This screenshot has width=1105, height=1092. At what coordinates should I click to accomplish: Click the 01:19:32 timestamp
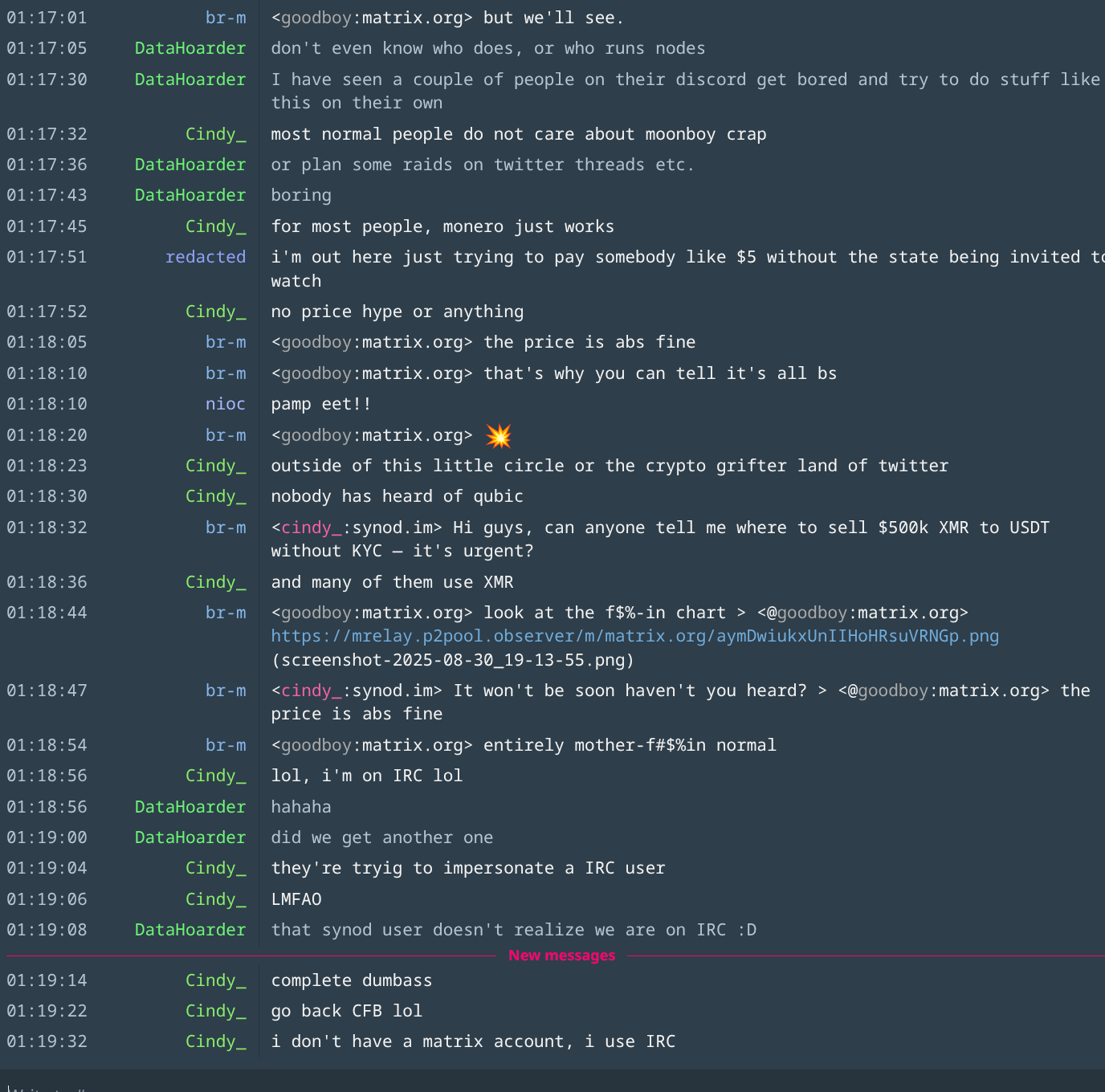click(47, 1041)
